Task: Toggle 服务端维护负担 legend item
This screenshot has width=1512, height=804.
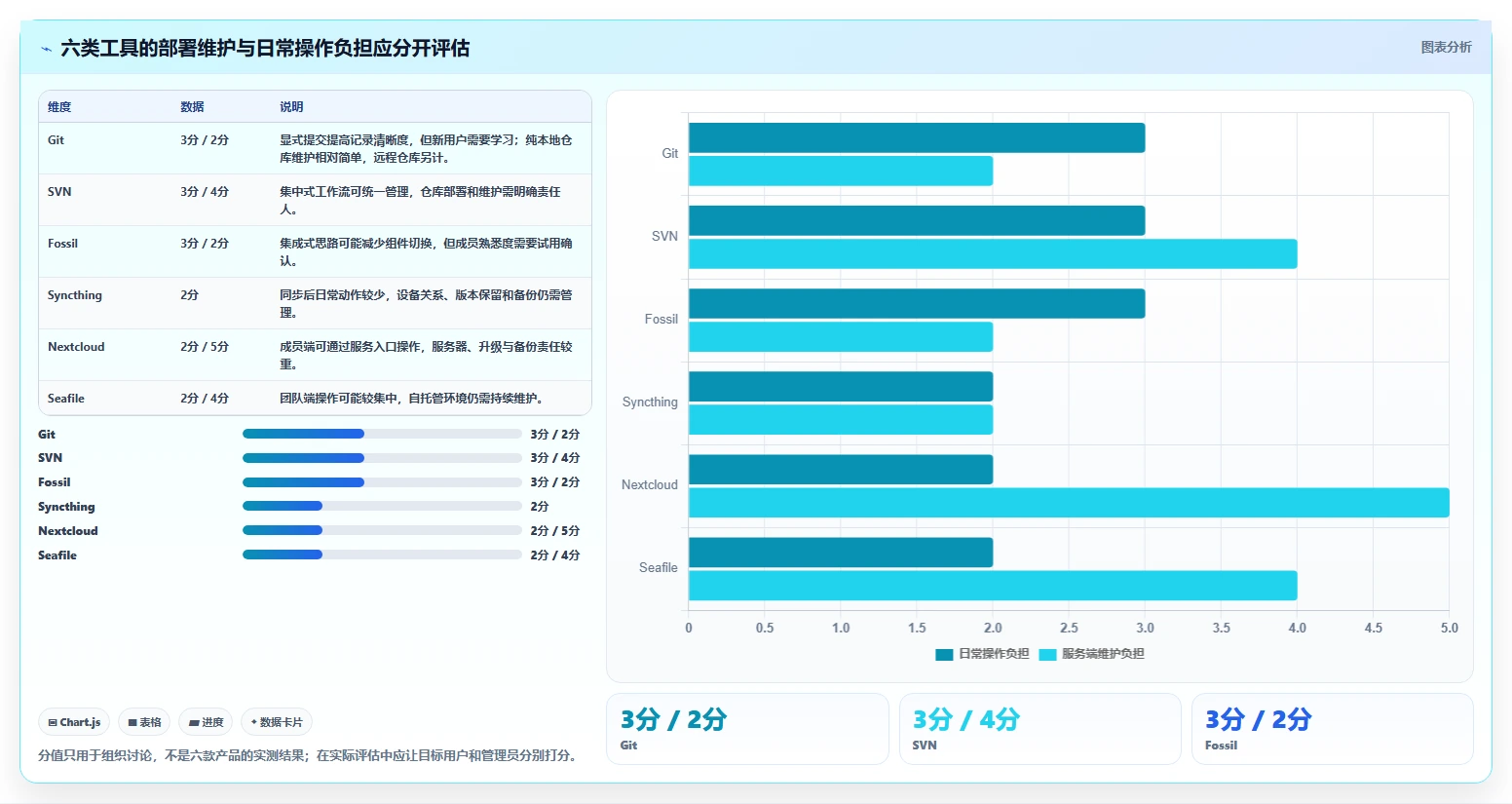Action: 1091,654
